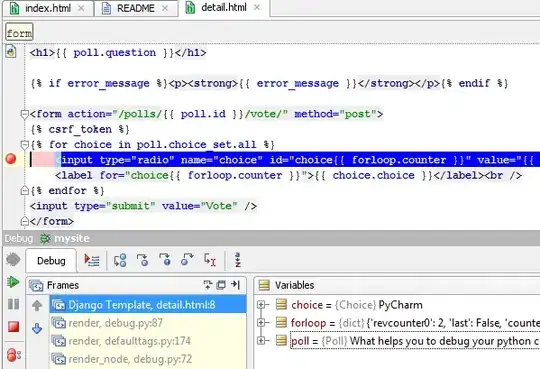Click the h1 poll.question code line
The width and height of the screenshot is (540, 369).
118,53
